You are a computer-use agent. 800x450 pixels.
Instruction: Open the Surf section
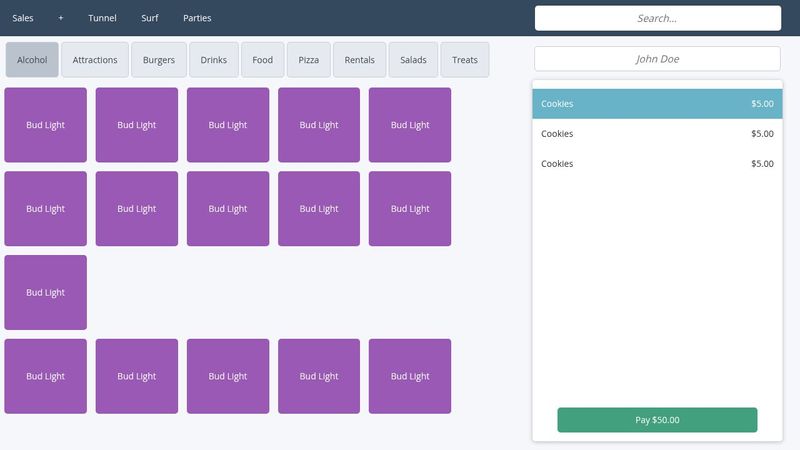click(x=150, y=18)
